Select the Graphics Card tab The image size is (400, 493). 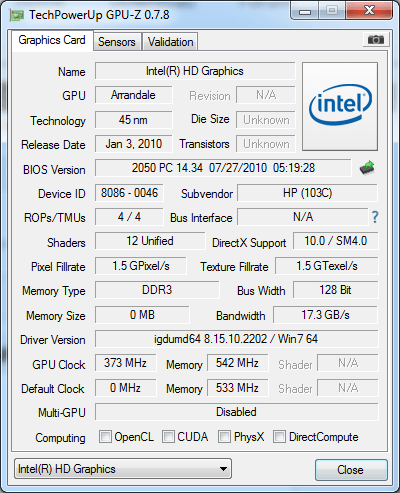pyautogui.click(x=52, y=40)
